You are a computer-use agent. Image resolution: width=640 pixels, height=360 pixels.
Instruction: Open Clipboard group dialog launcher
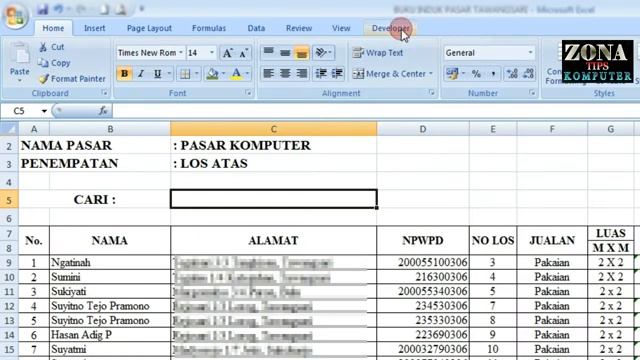105,93
